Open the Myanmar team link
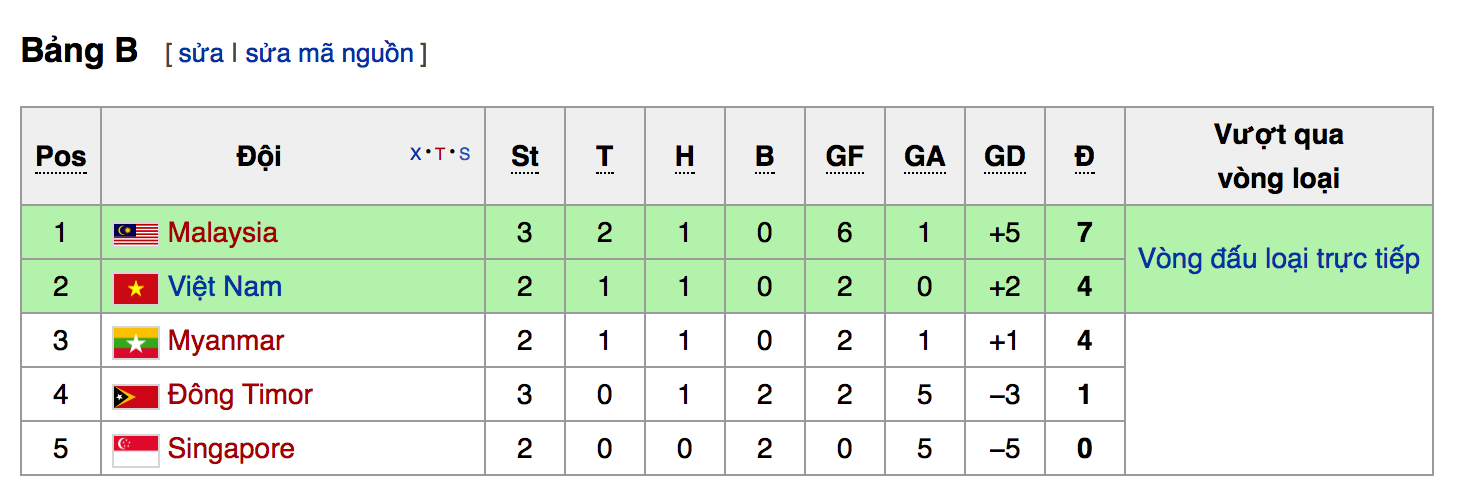Viewport: 1472px width, 492px height. click(226, 341)
